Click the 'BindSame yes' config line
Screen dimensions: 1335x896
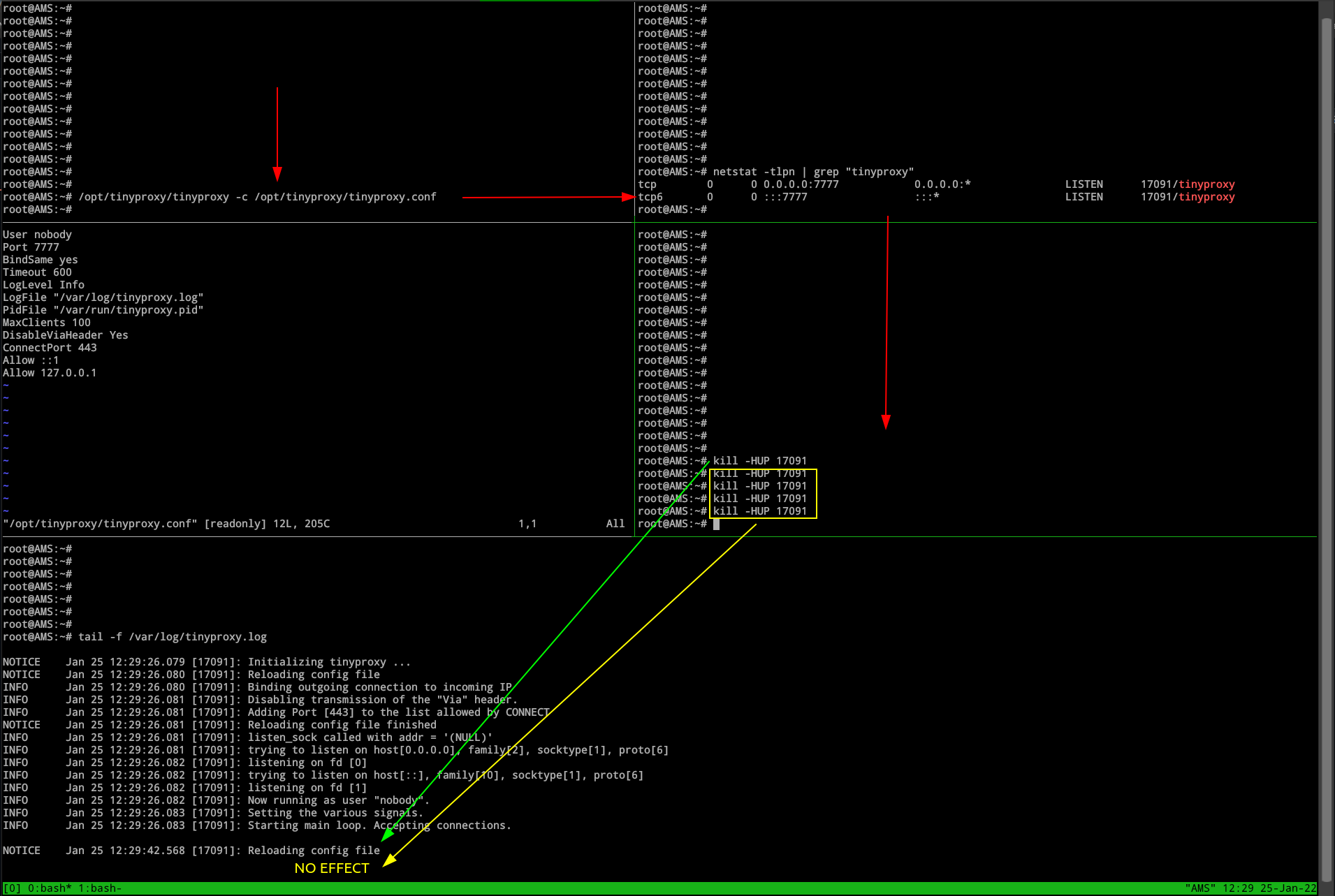pyautogui.click(x=40, y=260)
